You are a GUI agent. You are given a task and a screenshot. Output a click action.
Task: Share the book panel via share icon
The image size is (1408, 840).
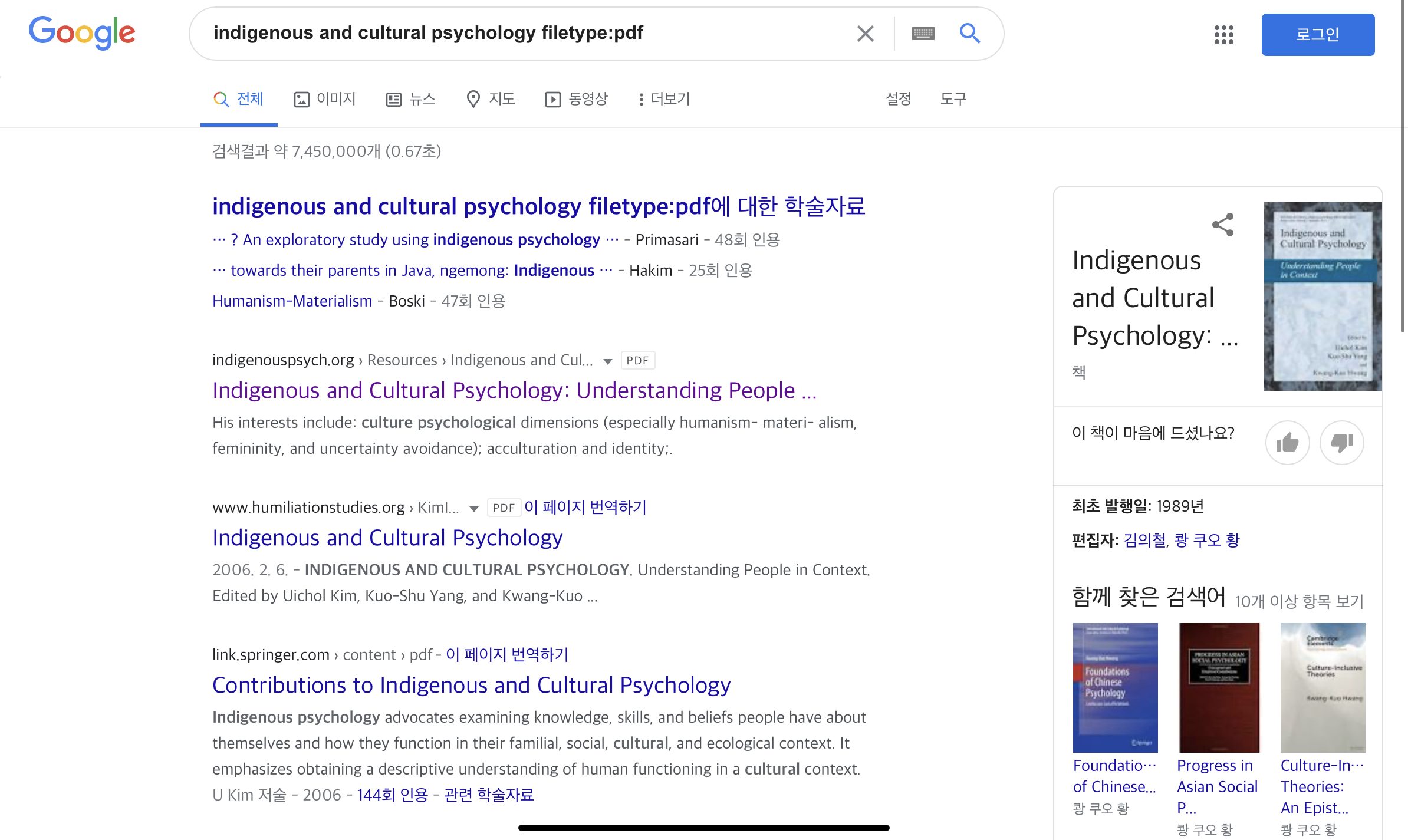pyautogui.click(x=1223, y=225)
